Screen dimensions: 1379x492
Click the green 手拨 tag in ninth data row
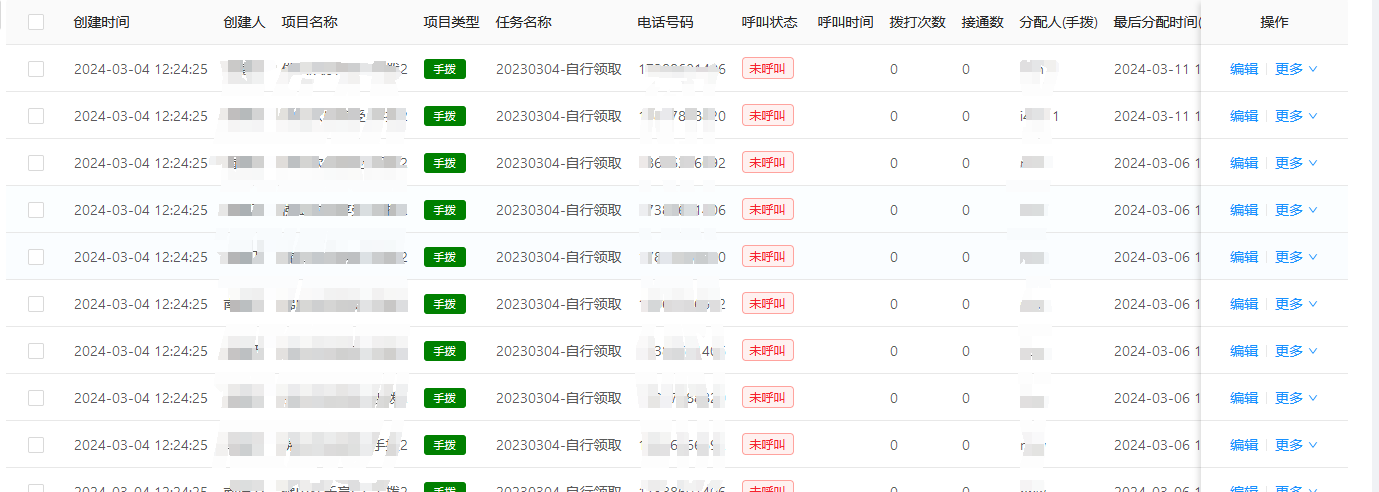click(445, 445)
